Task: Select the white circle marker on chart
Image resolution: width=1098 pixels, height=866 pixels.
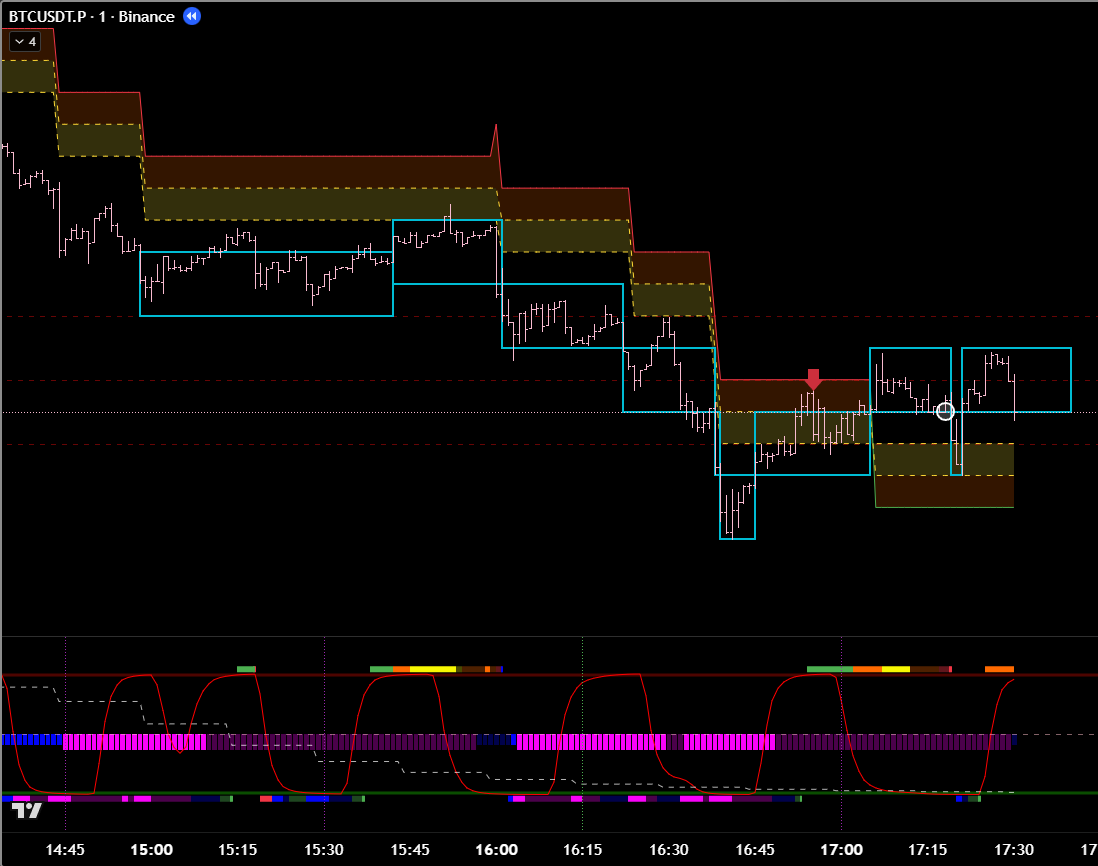Action: point(945,411)
